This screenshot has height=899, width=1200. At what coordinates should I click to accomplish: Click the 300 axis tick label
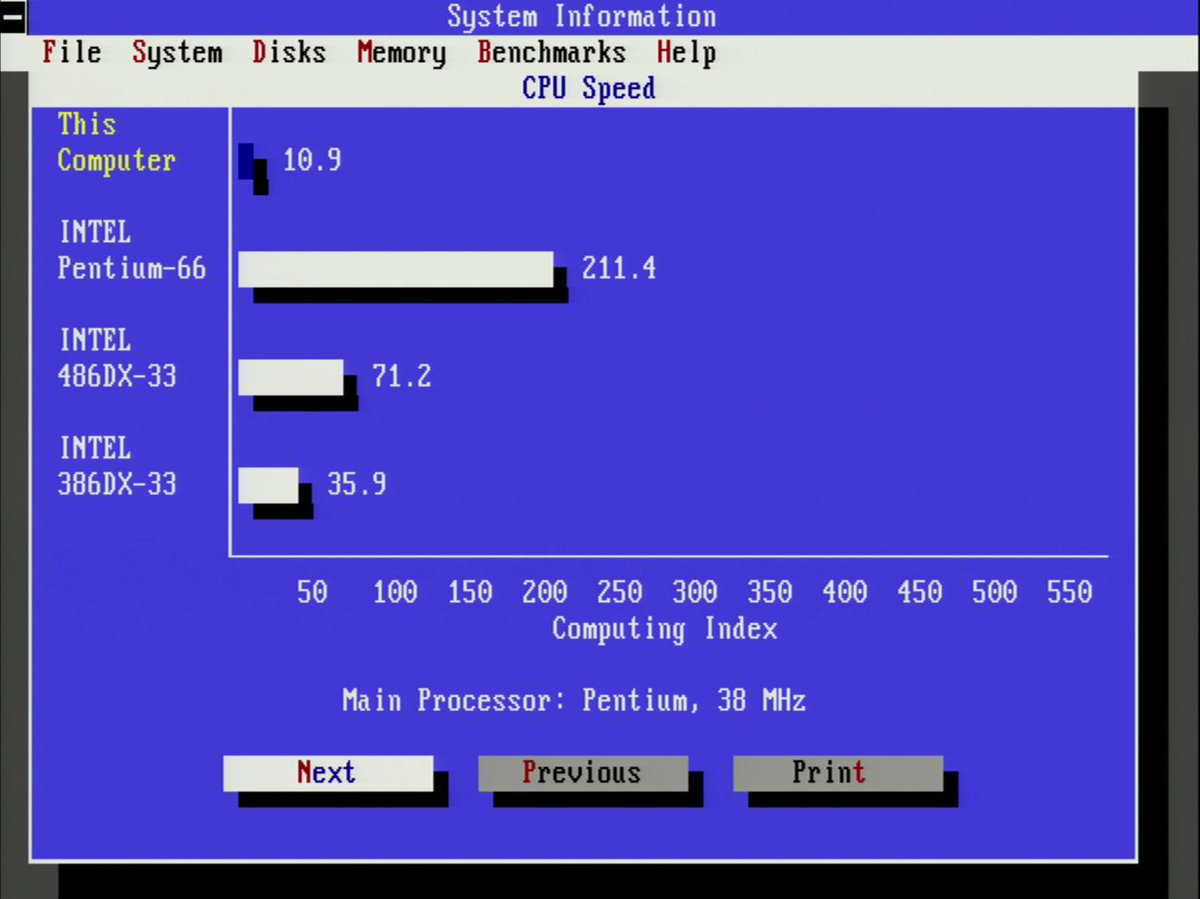[695, 592]
